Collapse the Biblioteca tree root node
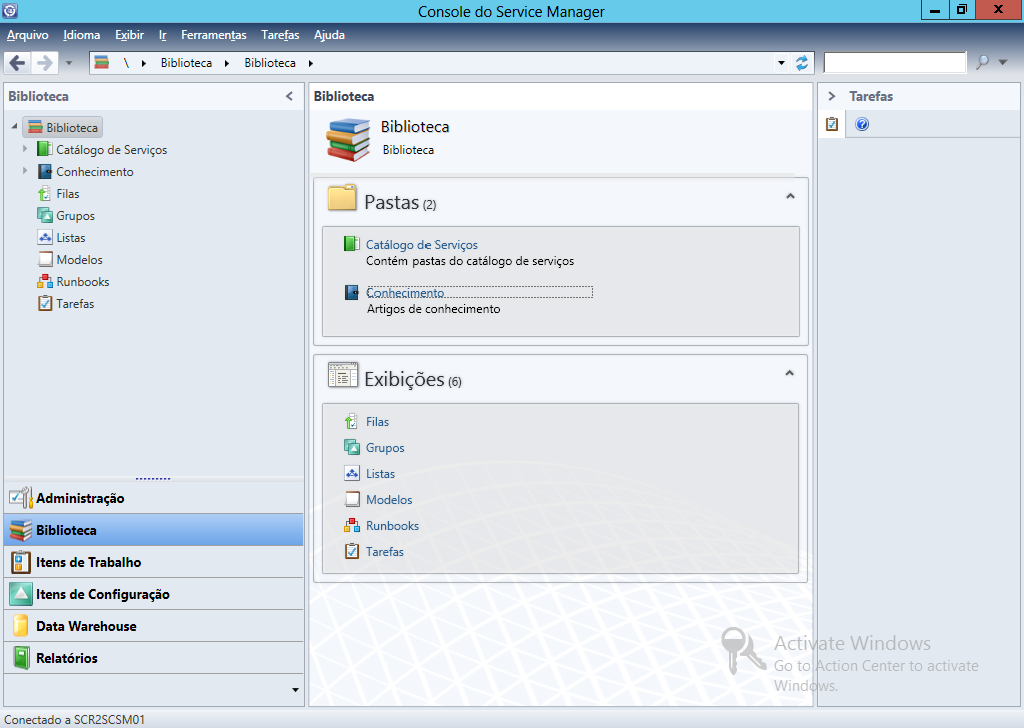Image resolution: width=1024 pixels, height=728 pixels. point(14,127)
